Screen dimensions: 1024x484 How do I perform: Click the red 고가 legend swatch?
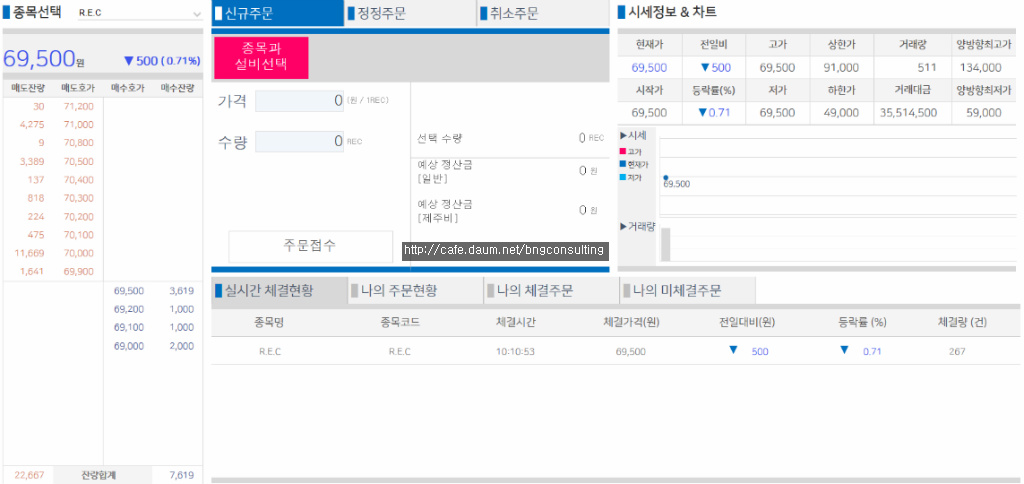(623, 152)
